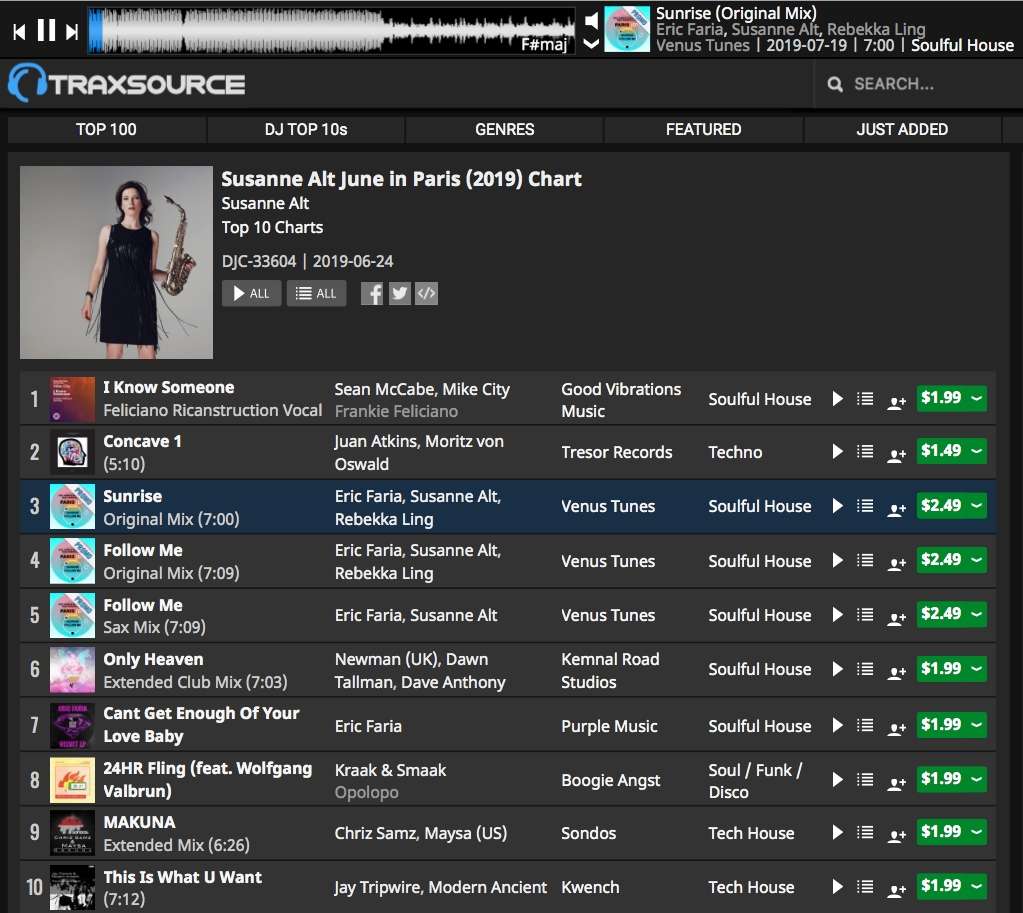Open Kraak & Smaak artist link
The image size is (1023, 913).
click(x=390, y=770)
